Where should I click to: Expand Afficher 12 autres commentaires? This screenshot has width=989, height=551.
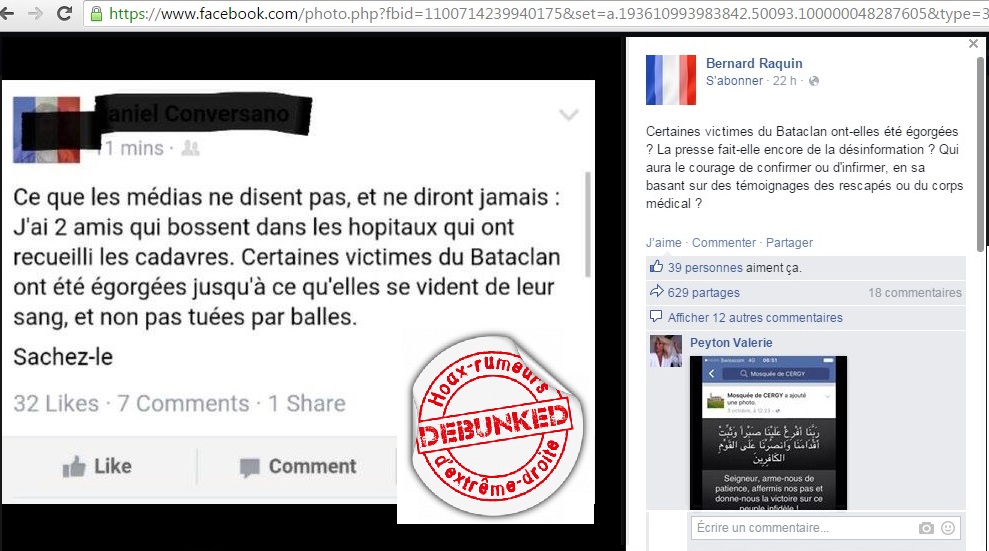point(755,317)
